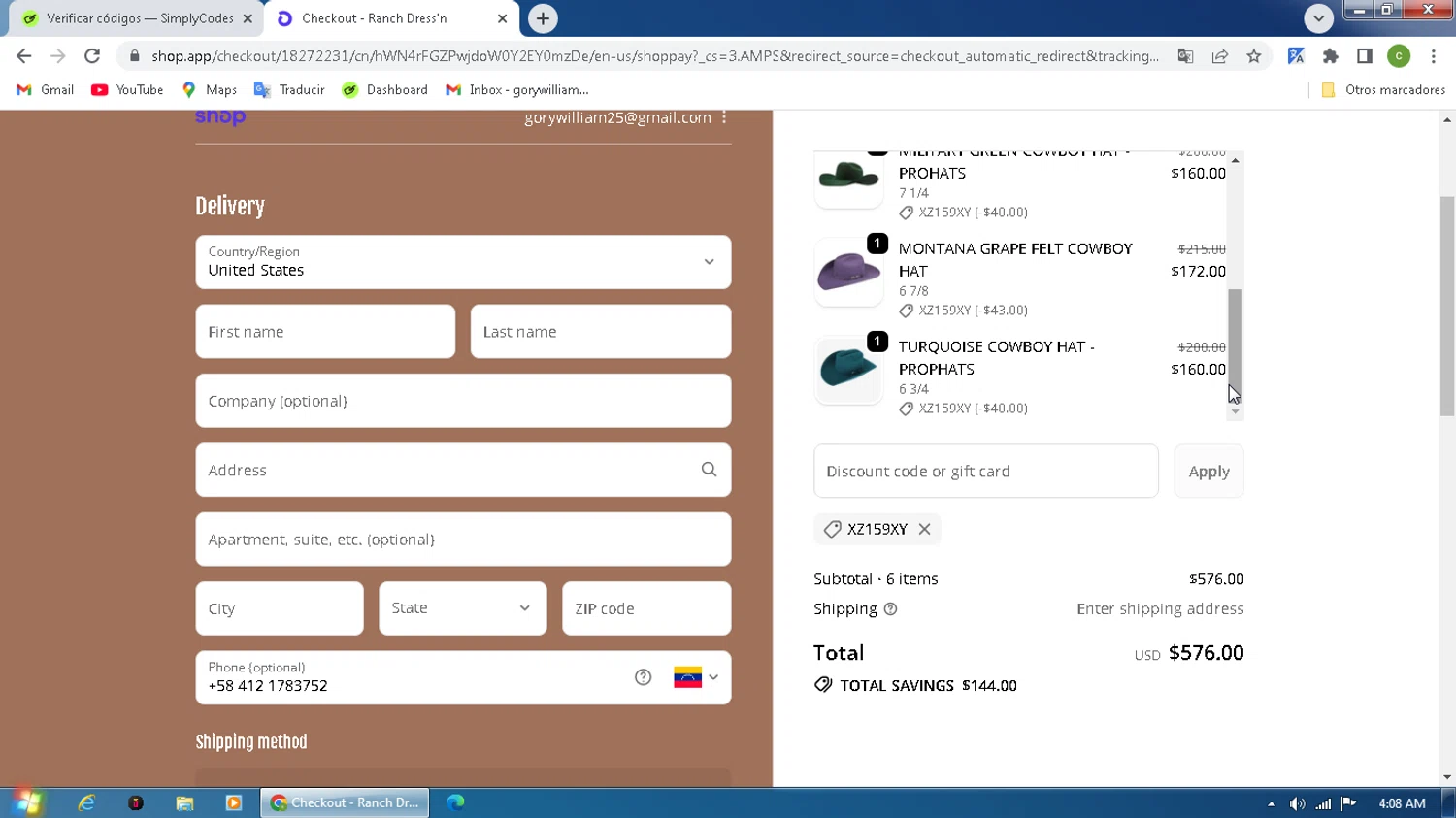Open the shipping info help icon

[890, 609]
